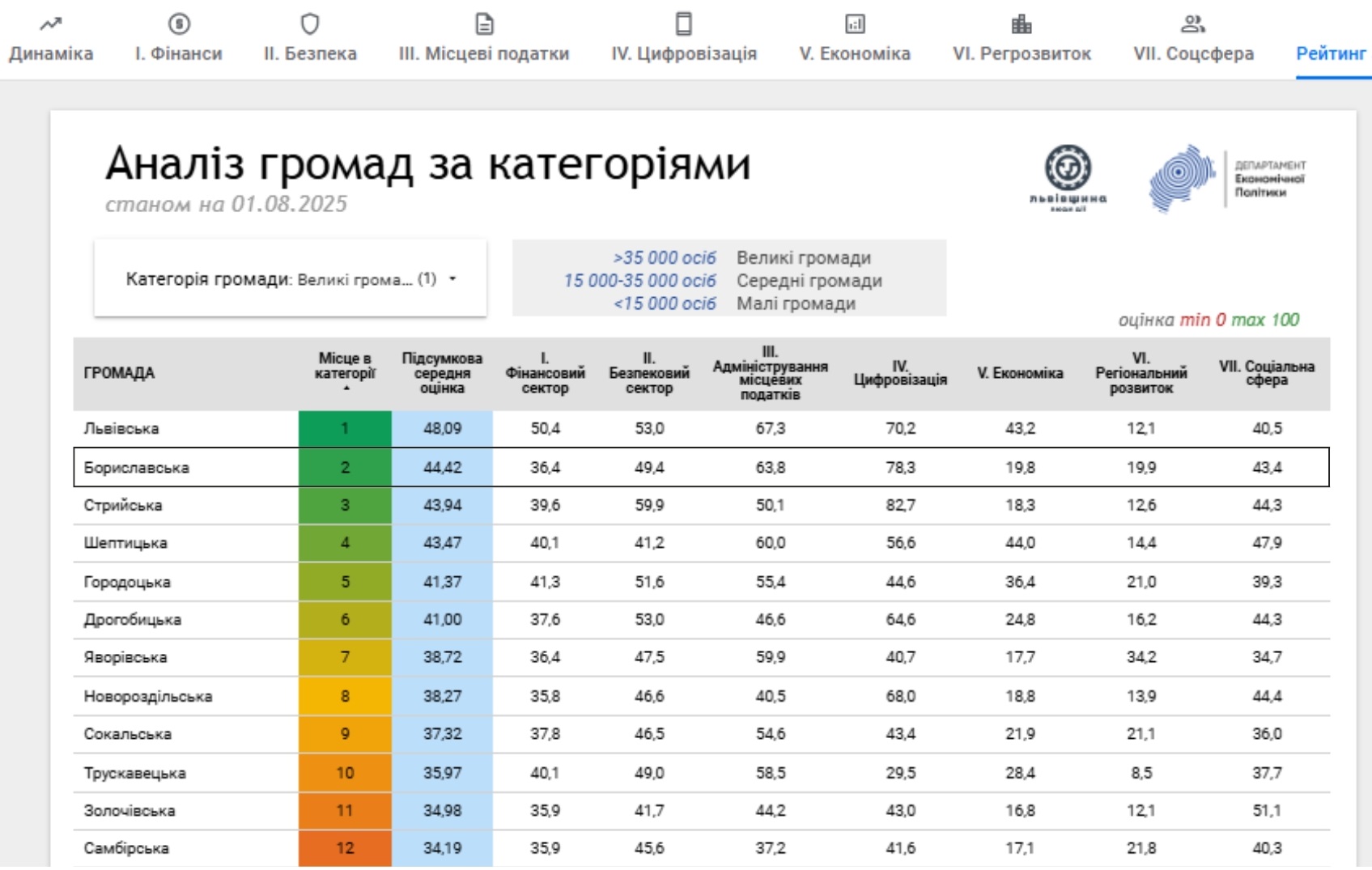Click the Департамент Економічної Політики logo

pos(1227,178)
